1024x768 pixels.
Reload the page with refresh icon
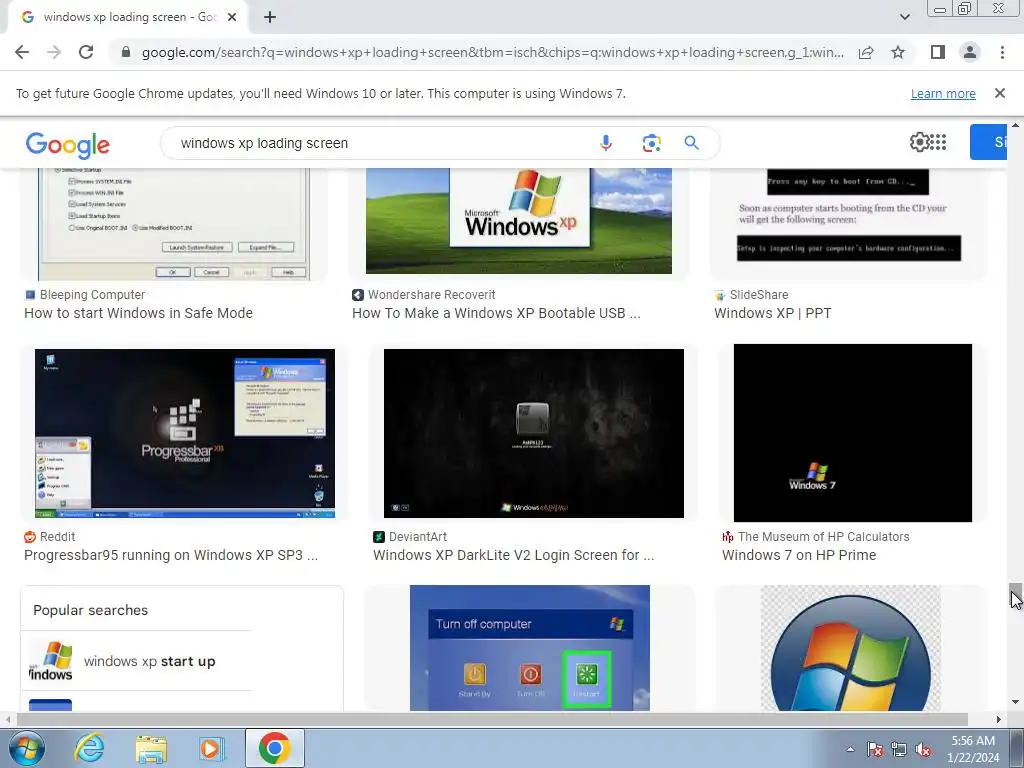[86, 52]
